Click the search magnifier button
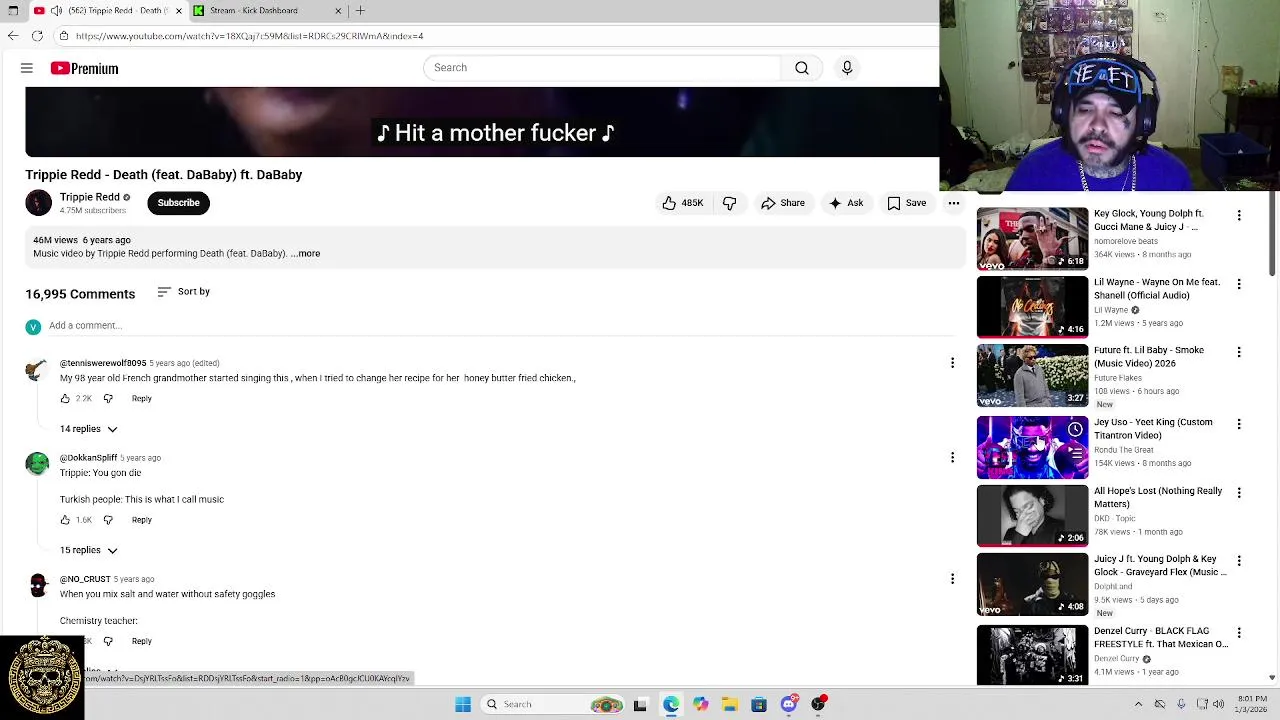This screenshot has width=1280, height=720. pos(802,67)
